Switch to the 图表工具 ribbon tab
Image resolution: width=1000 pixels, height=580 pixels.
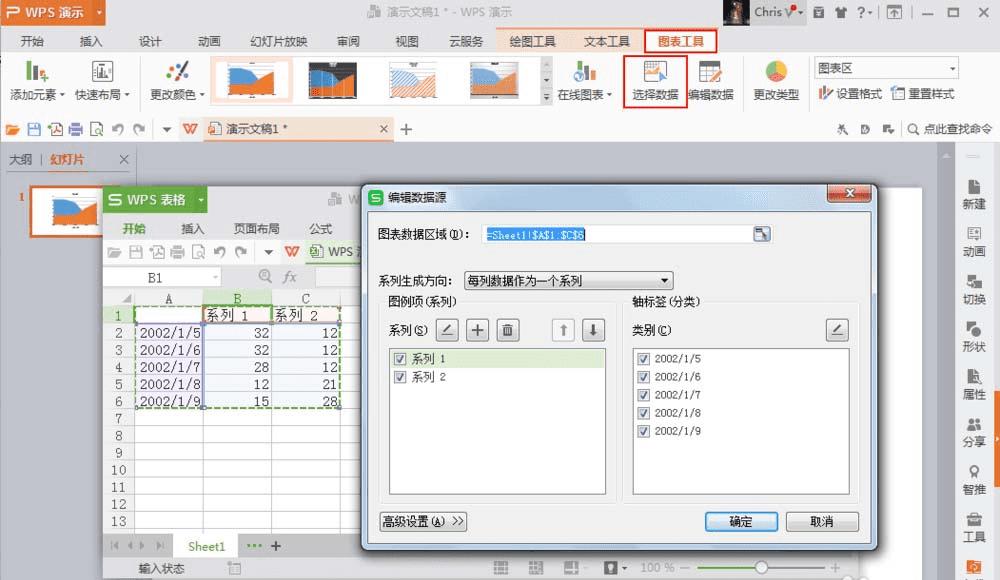click(x=680, y=41)
